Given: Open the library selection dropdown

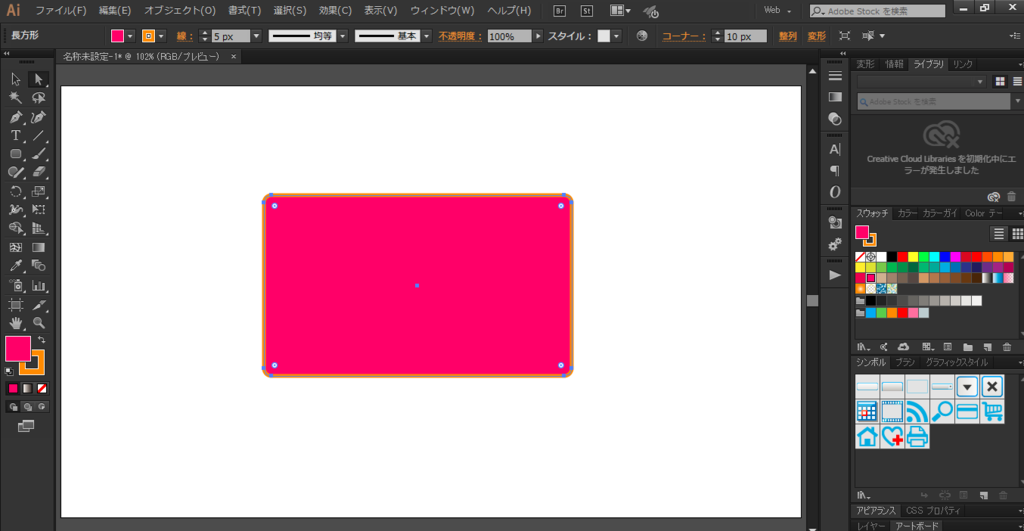Looking at the screenshot, I should 921,82.
